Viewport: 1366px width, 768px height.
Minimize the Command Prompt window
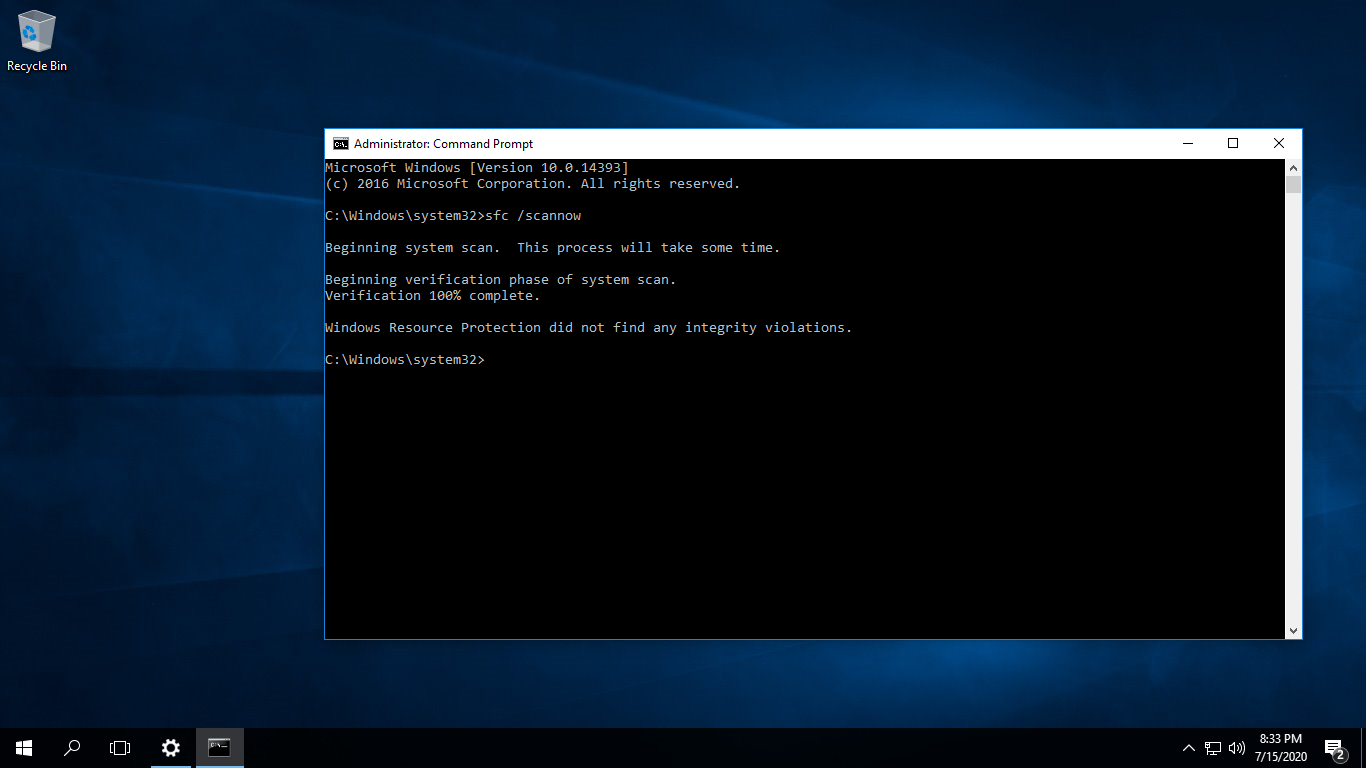[x=1187, y=144]
